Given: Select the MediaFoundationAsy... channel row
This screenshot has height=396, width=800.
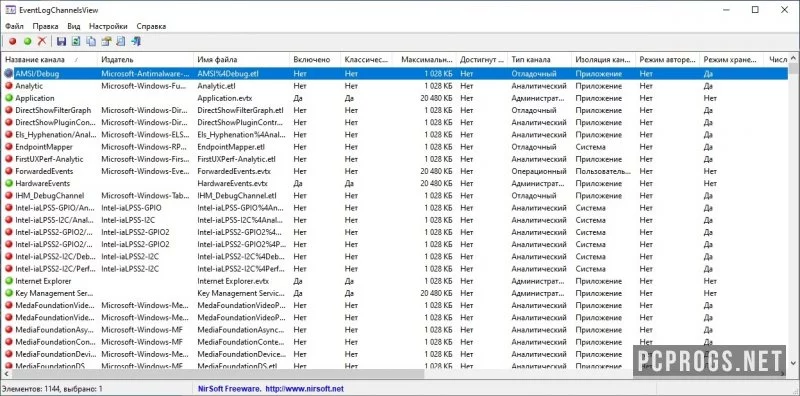Looking at the screenshot, I should tap(395, 330).
